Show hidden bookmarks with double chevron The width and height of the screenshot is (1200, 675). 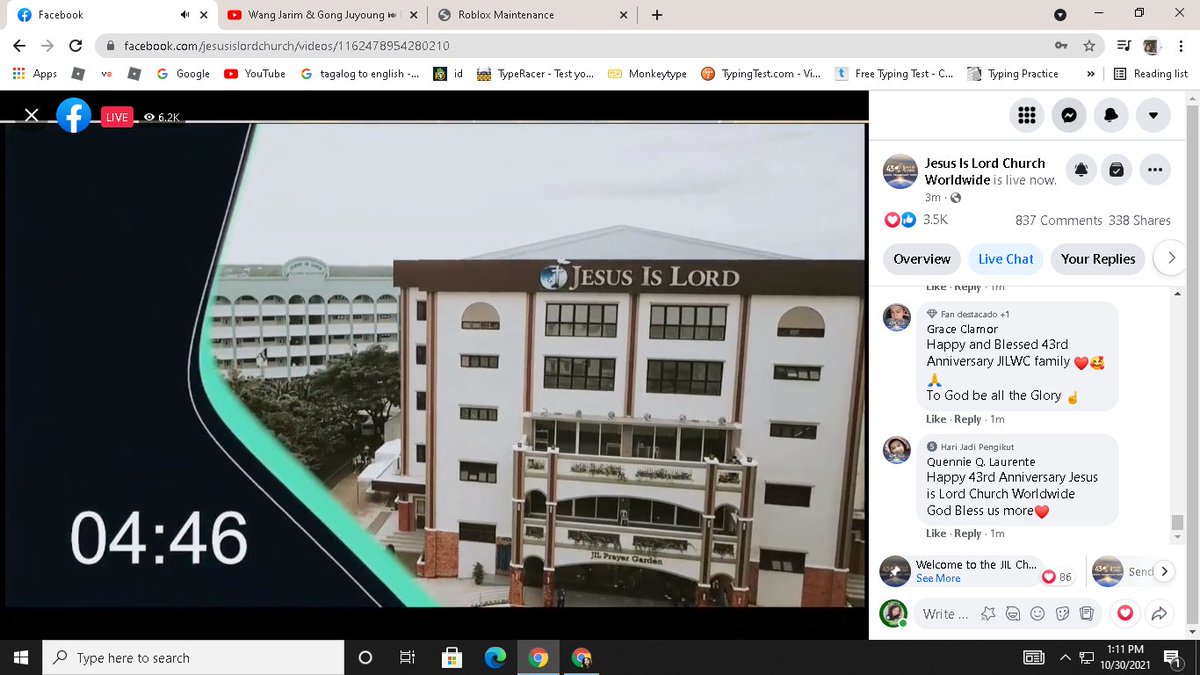point(1090,73)
